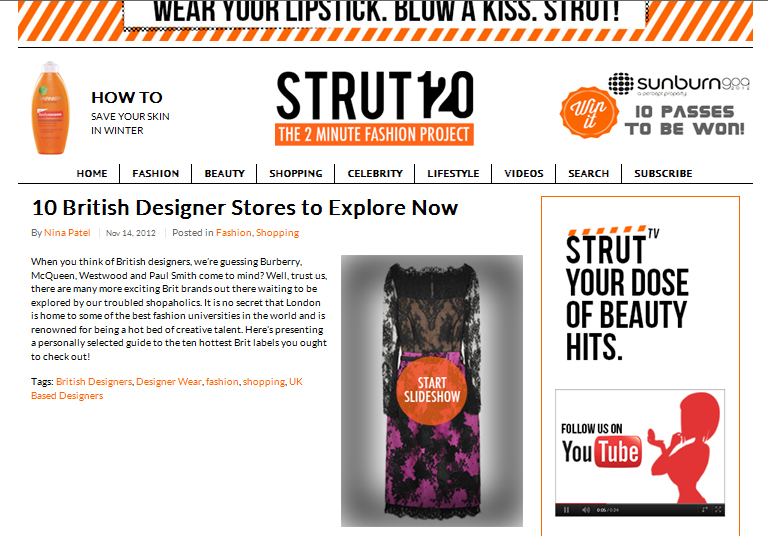Open the Shopping category link under title
The width and height of the screenshot is (768, 536).
[277, 233]
